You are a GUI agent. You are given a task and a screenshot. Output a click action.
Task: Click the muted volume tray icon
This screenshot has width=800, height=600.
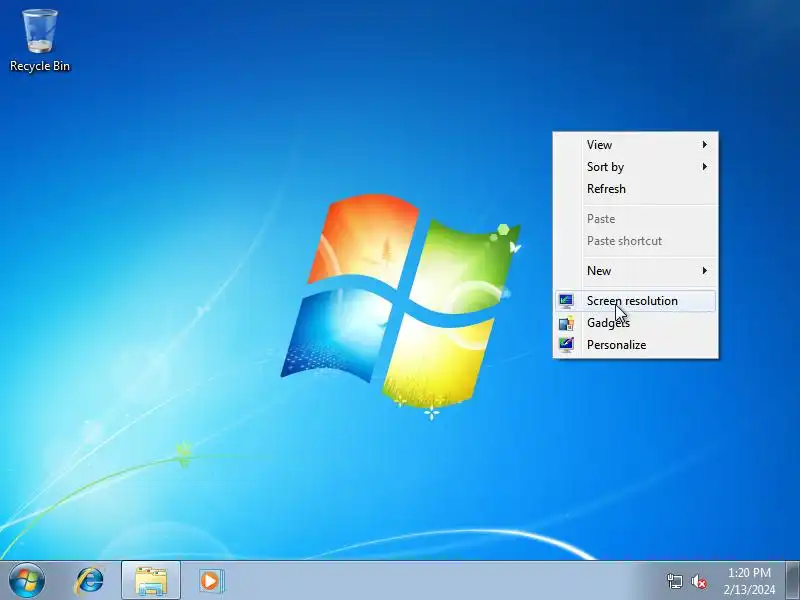(698, 581)
